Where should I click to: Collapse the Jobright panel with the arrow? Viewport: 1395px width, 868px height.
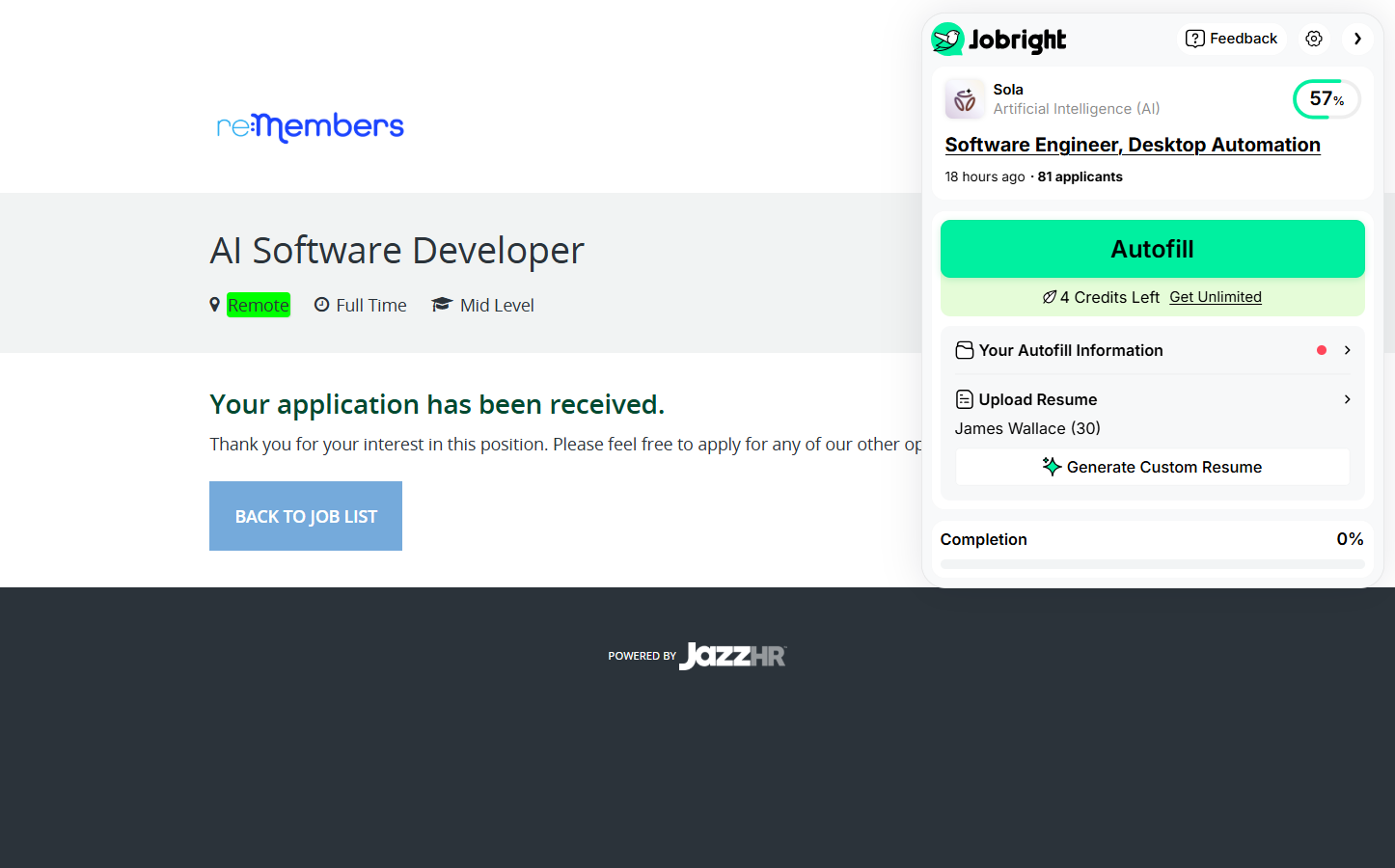(1357, 39)
